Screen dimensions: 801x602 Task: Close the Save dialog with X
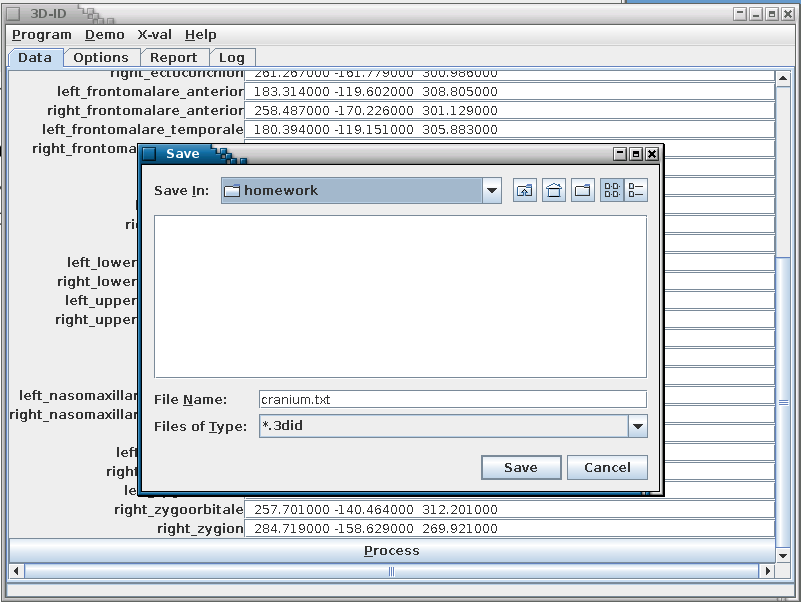coord(652,154)
